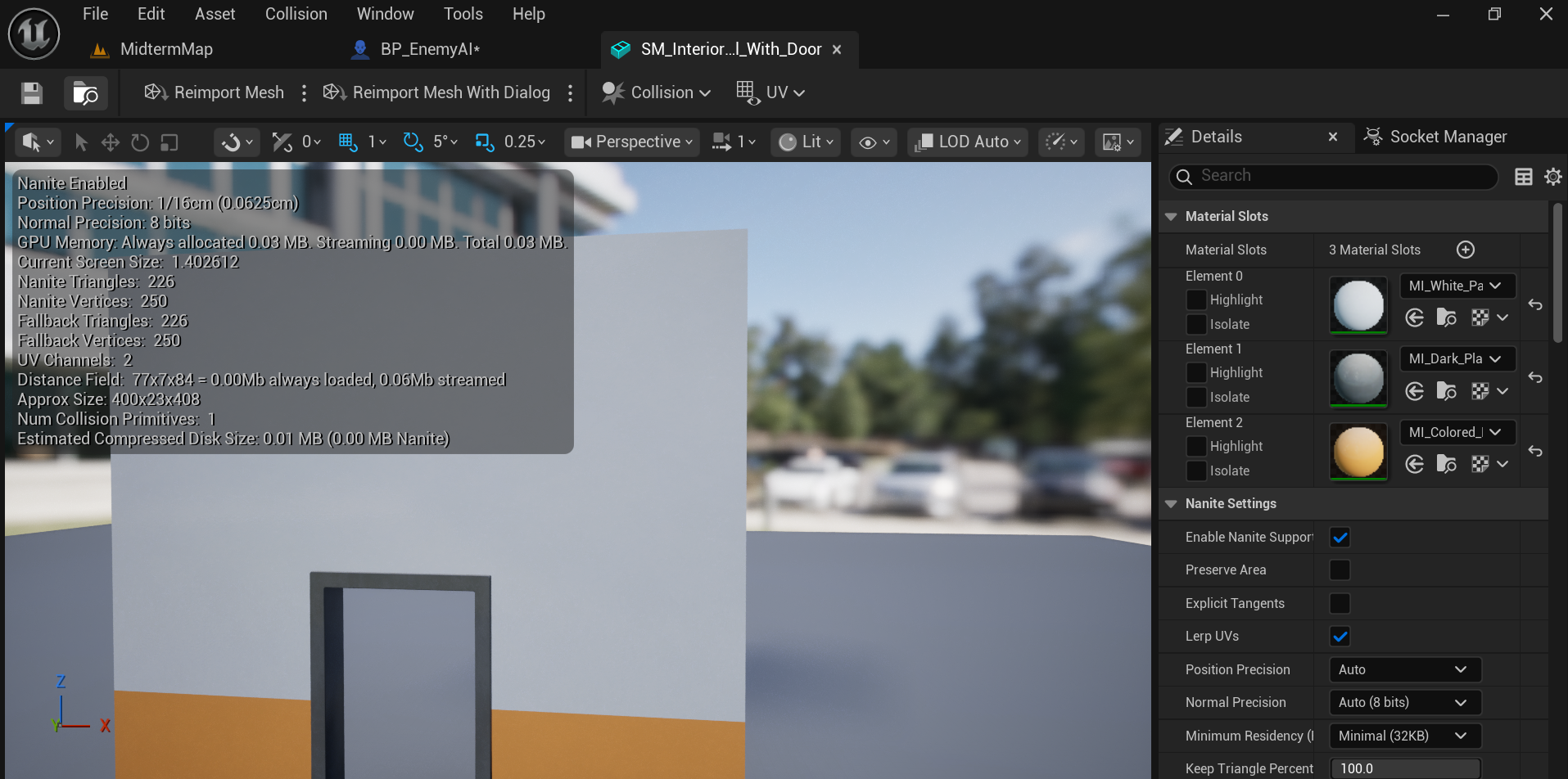Open the UV toolbar dropdown
Image resolution: width=1568 pixels, height=779 pixels.
[770, 93]
